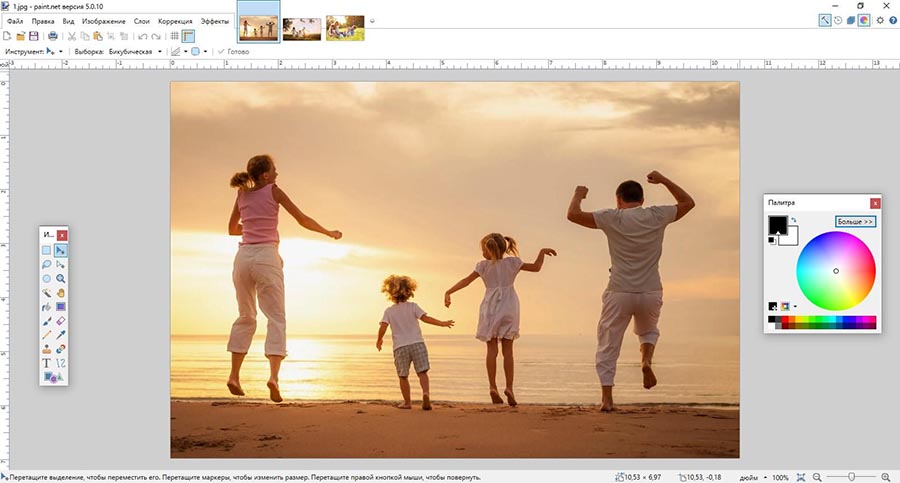Select the Lasso Select tool
The width and height of the screenshot is (900, 483).
[46, 264]
